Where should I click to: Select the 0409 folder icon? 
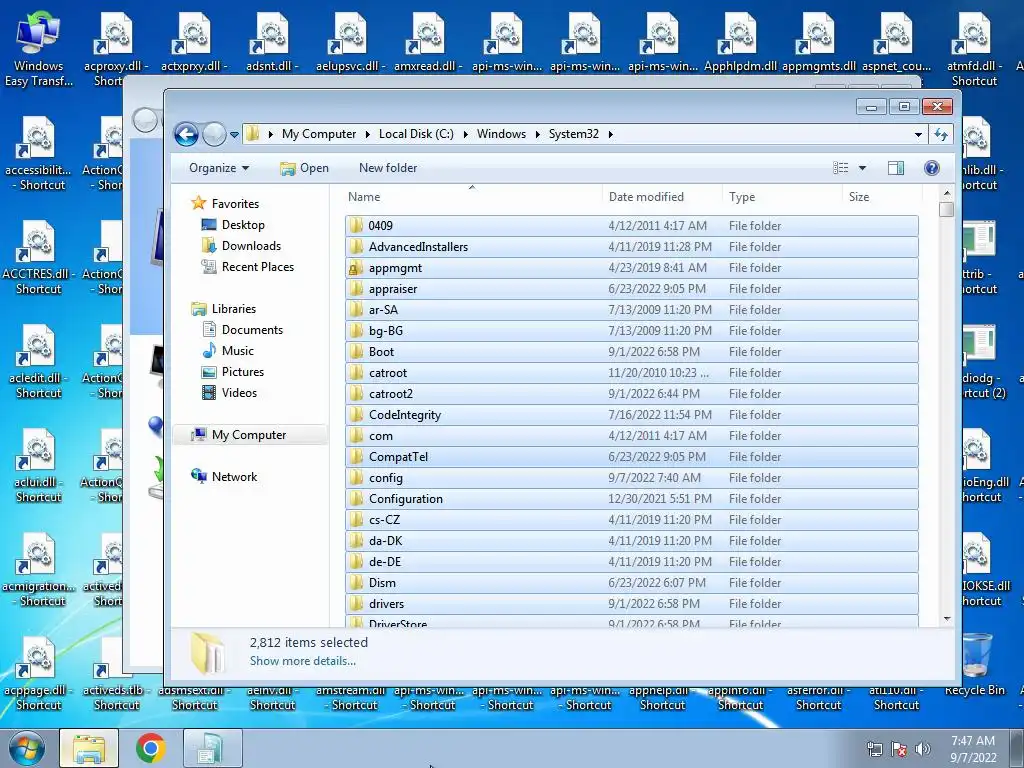[355, 225]
